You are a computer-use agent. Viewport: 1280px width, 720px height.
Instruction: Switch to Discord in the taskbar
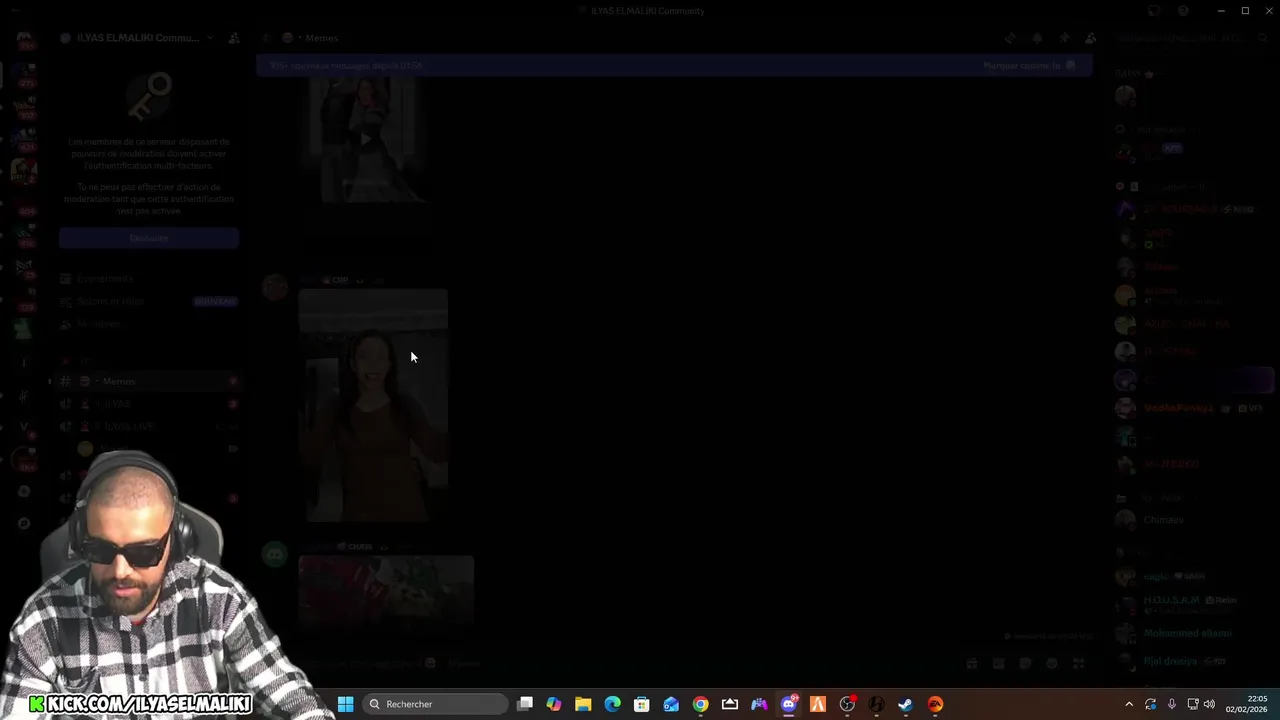click(x=789, y=704)
